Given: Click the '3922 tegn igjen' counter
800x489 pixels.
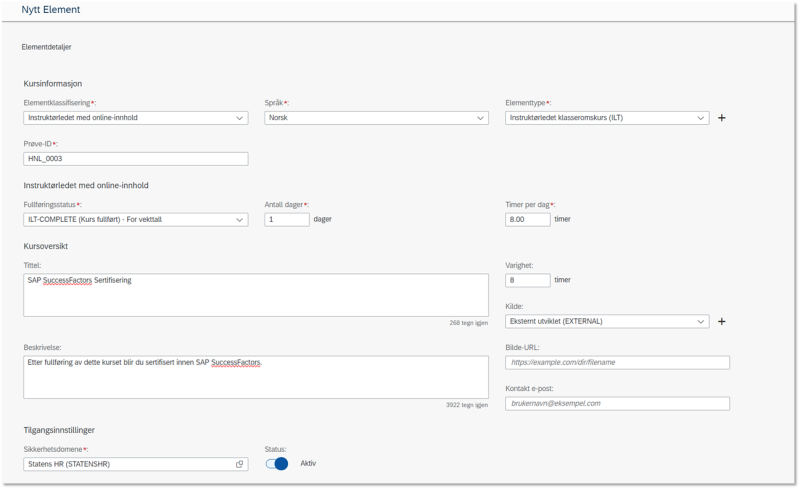Looking at the screenshot, I should [467, 405].
